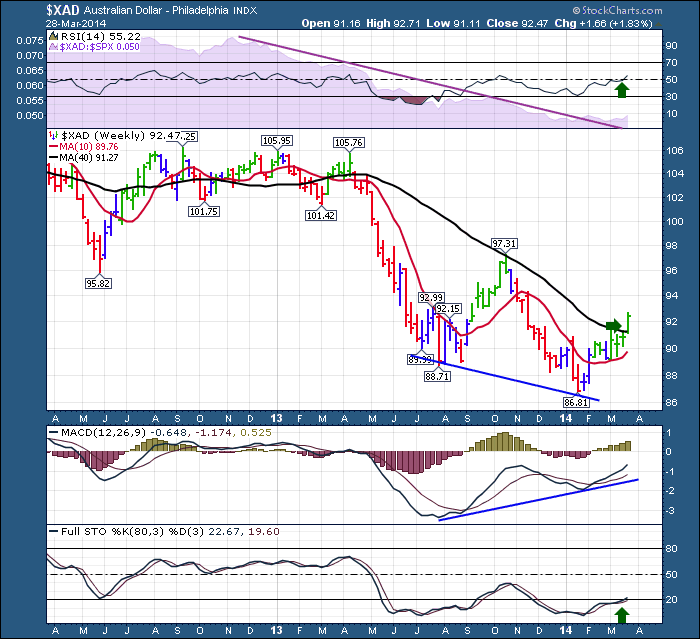700x639 pixels.
Task: Click the RSI 30 level axis label
Action: pyautogui.click(x=671, y=96)
